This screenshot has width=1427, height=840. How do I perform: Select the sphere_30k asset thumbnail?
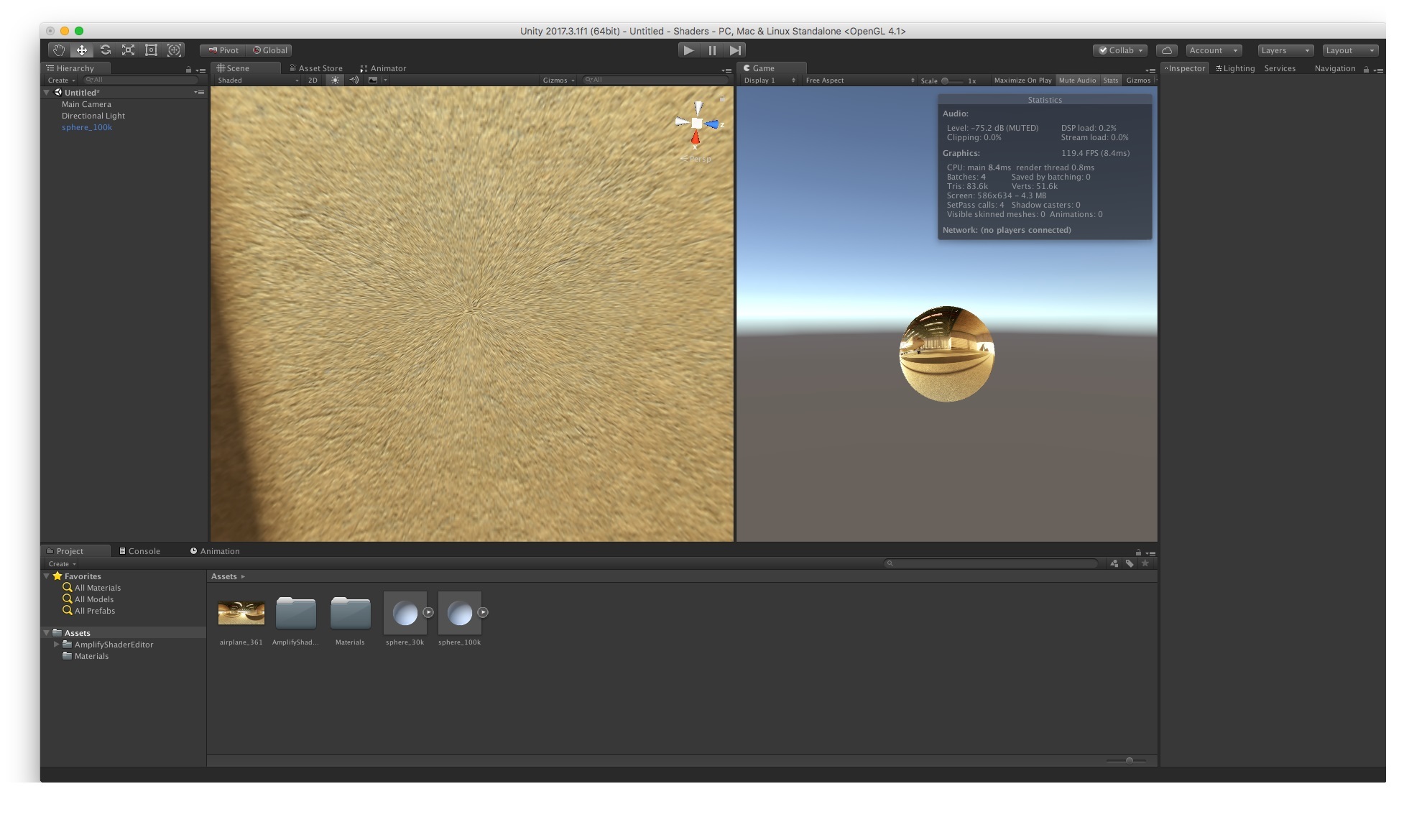click(x=405, y=614)
